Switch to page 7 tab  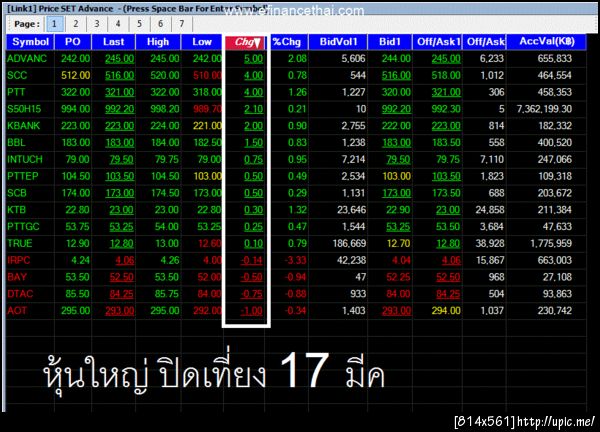click(x=182, y=24)
